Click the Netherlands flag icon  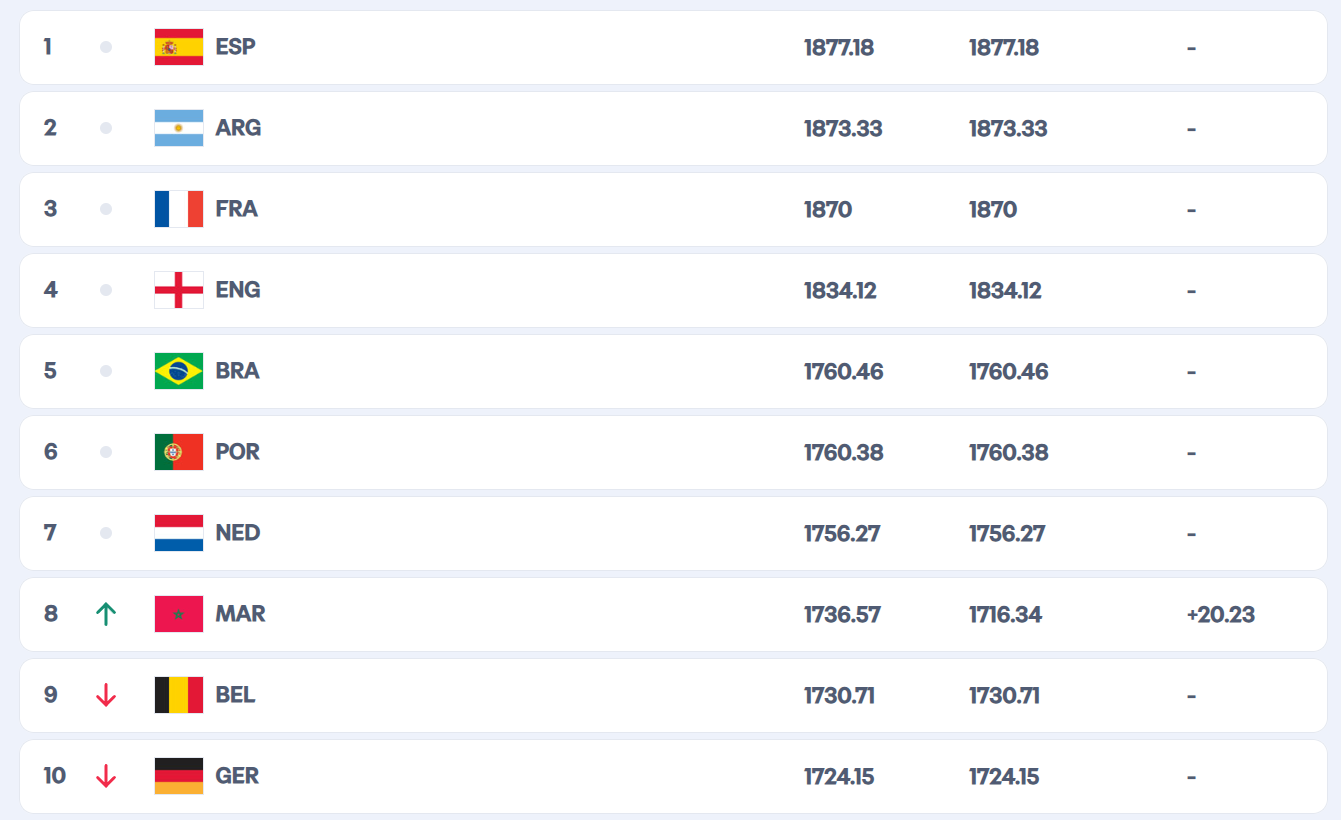pos(179,533)
